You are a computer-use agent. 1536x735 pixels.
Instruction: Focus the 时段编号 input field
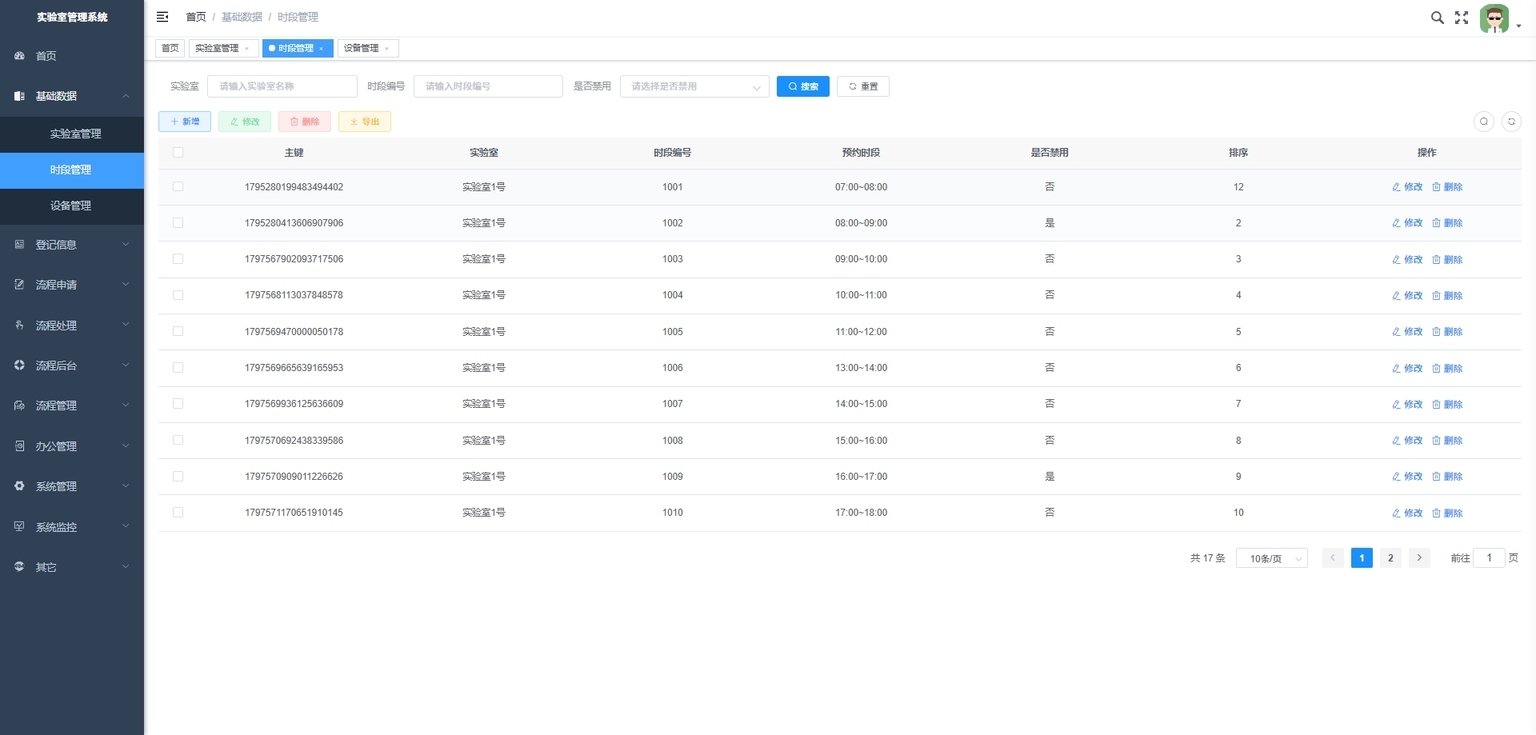pyautogui.click(x=488, y=86)
